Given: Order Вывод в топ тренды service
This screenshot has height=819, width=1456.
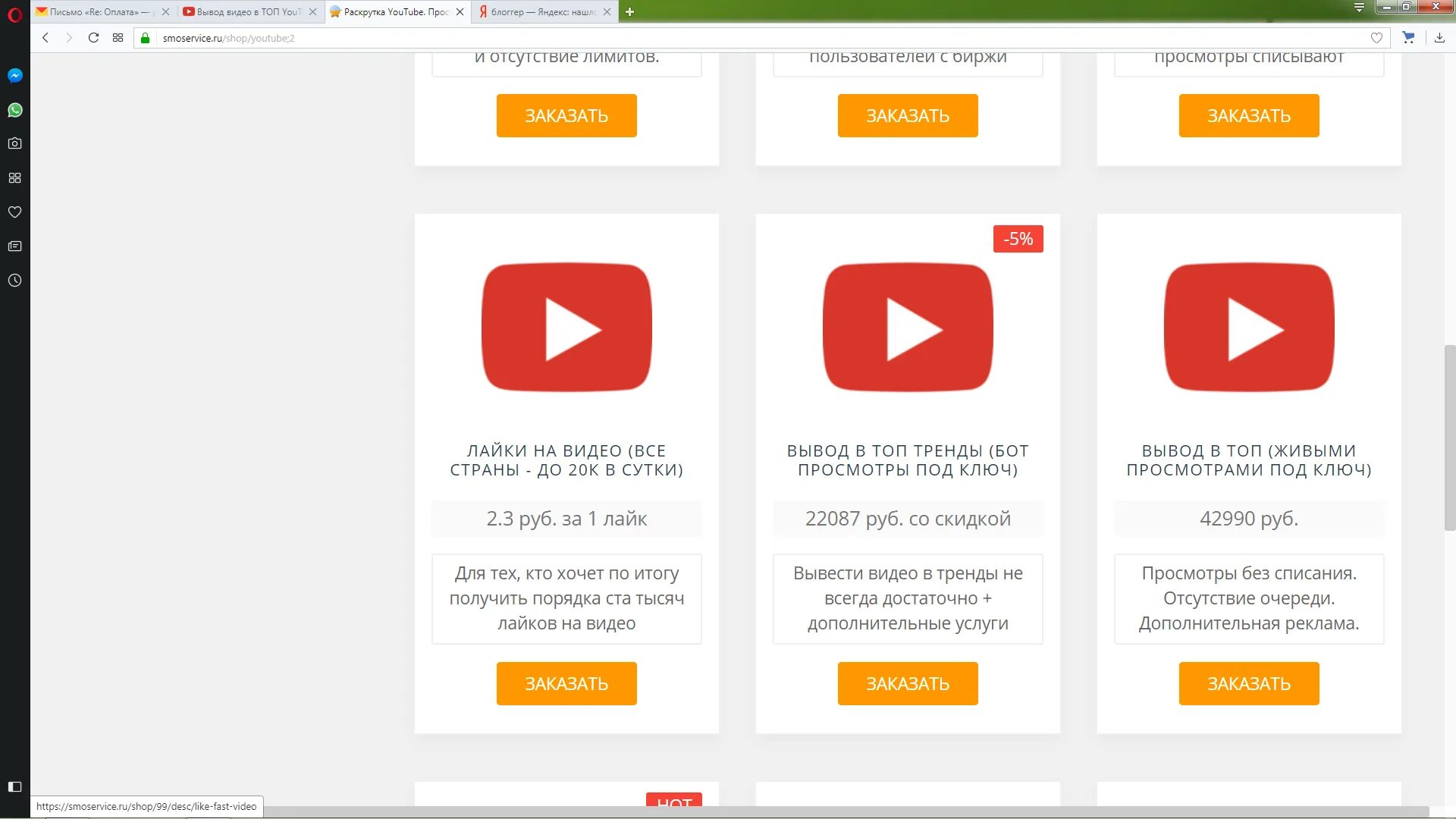Looking at the screenshot, I should point(908,683).
